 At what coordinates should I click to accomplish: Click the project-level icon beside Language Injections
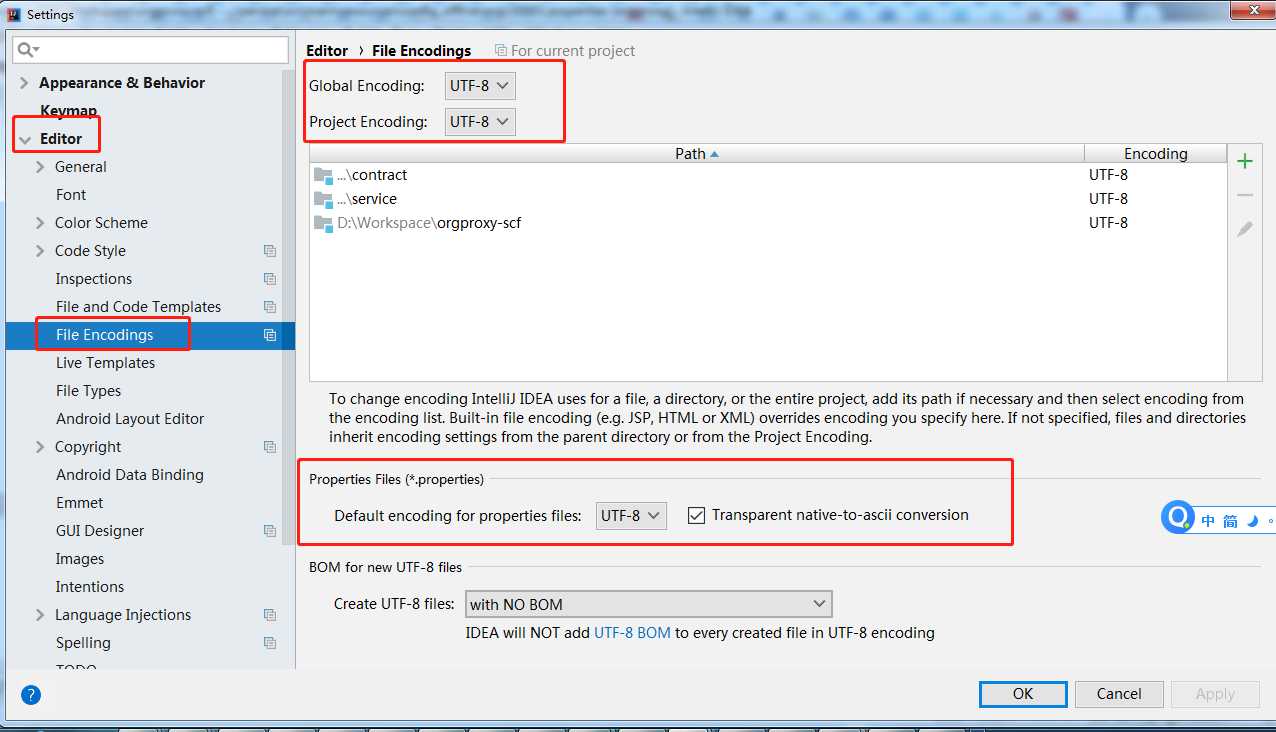270,615
